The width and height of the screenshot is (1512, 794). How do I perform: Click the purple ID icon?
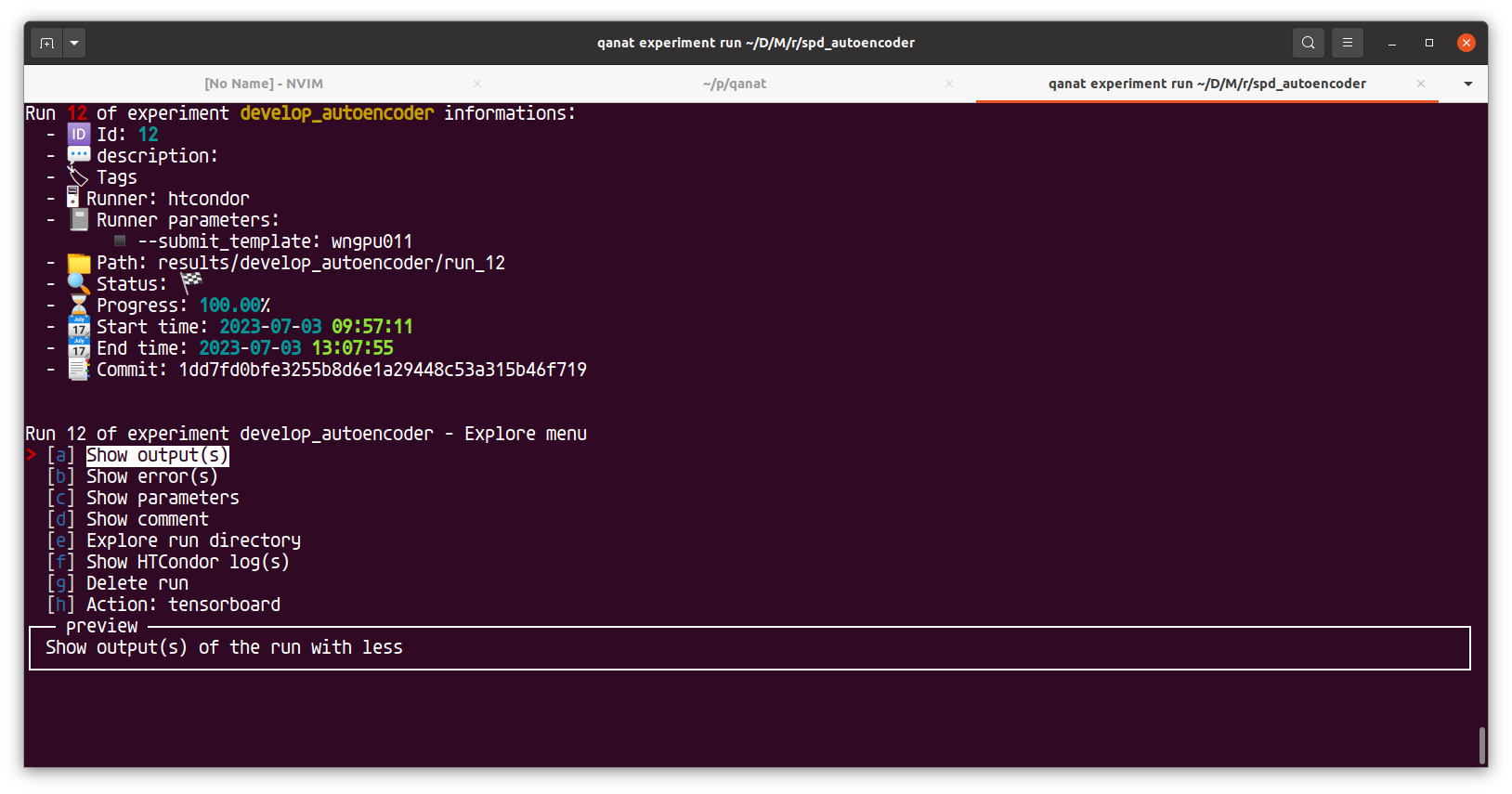click(x=79, y=135)
